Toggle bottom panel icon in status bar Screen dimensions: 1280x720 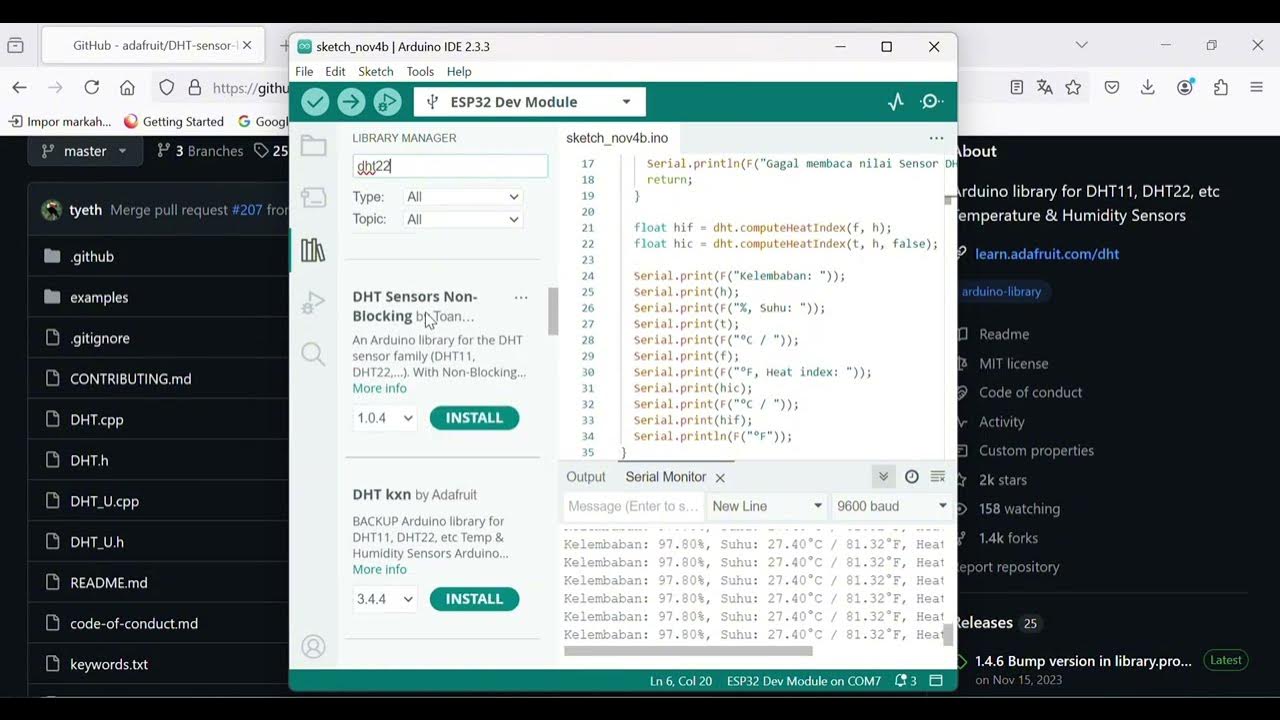(x=936, y=681)
